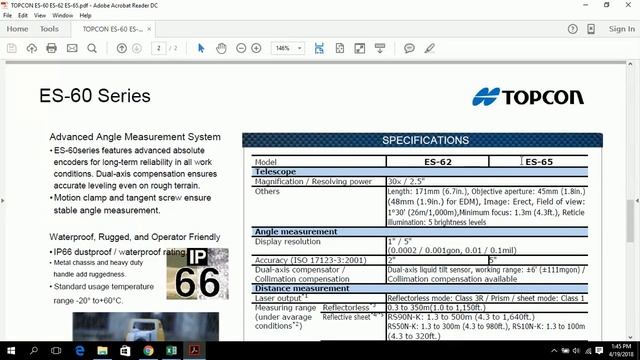Close the TOPCON ES-60 document tab

pyautogui.click(x=149, y=29)
